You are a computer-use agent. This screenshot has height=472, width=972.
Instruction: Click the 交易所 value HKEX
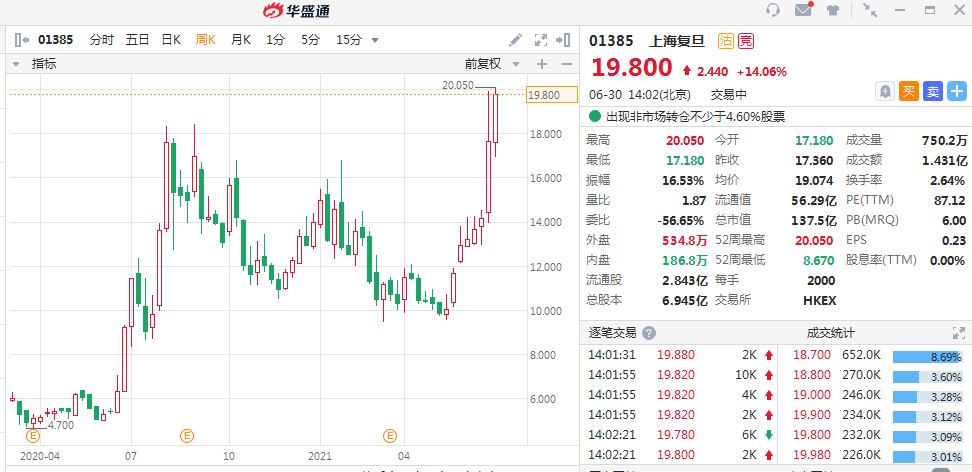[x=820, y=300]
